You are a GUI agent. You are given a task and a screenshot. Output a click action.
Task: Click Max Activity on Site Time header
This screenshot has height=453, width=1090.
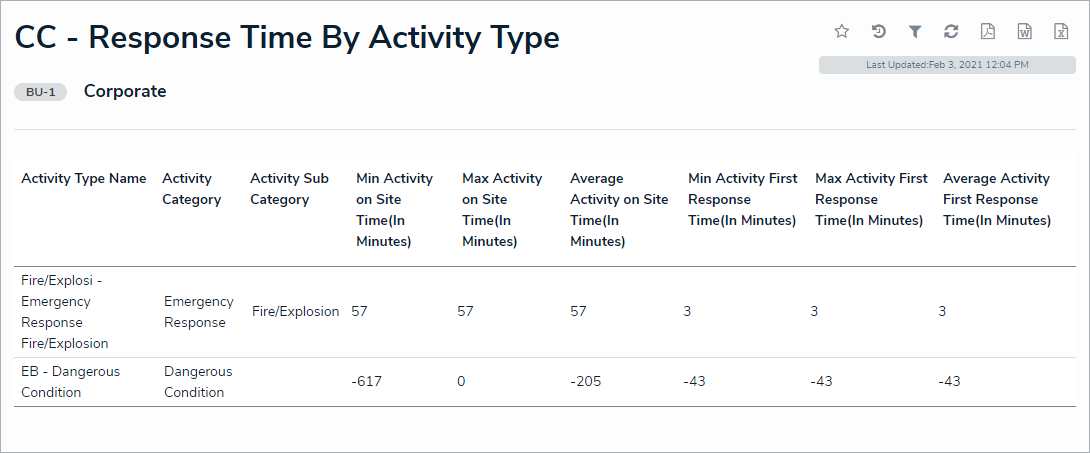pos(502,210)
